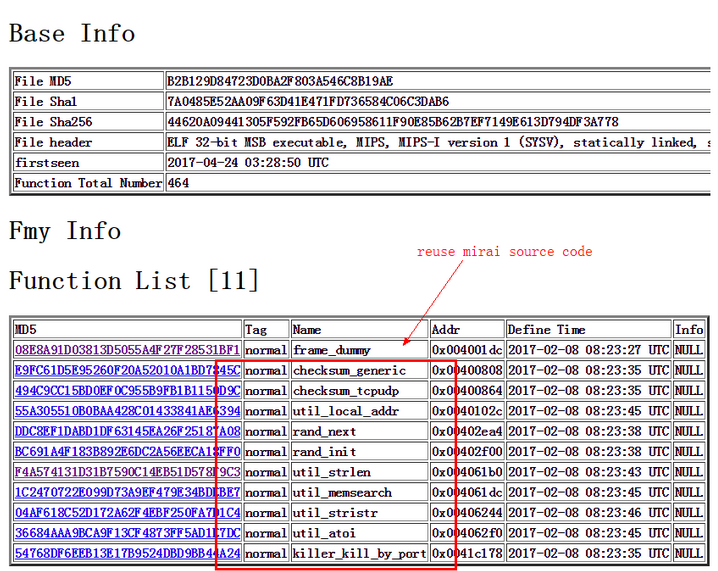Open the MD5 link starting DDC8EF1DABD1DF63
Viewport: 718px width, 571px height.
(x=127, y=431)
